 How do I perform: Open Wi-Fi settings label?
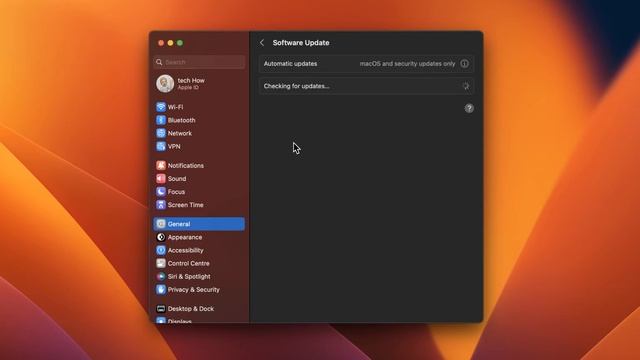176,107
